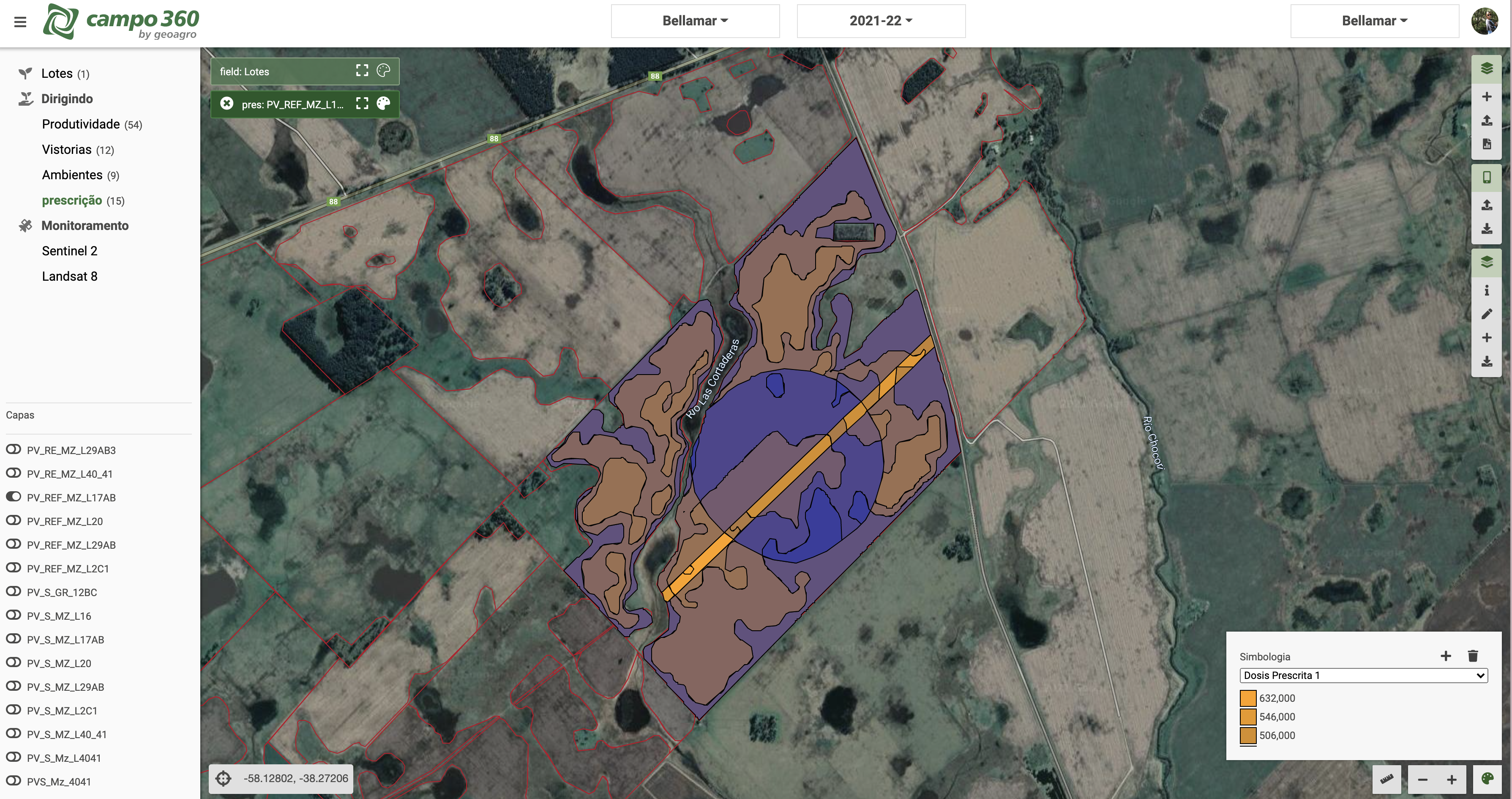Viewport: 1512px width, 799px height.
Task: Click the pres: PV_REF_MZ_L1... chip label
Action: point(292,104)
